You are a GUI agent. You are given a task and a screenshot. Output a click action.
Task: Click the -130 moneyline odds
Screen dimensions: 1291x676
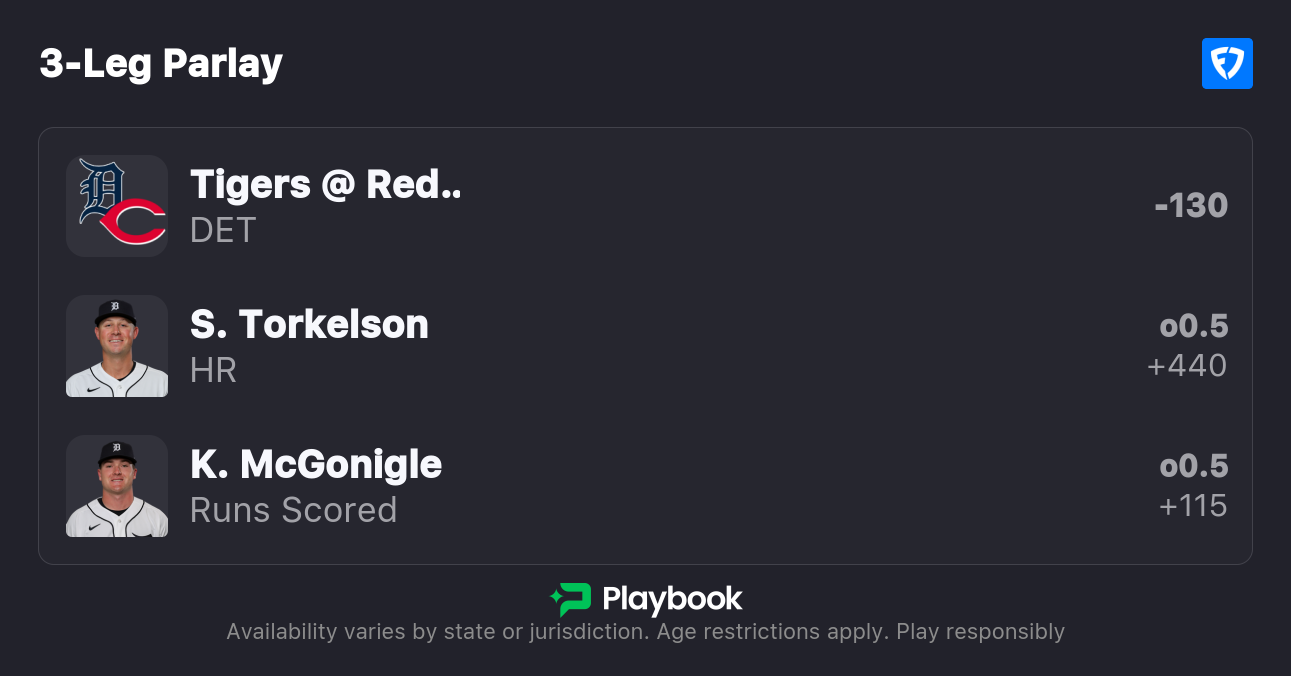click(x=1190, y=206)
